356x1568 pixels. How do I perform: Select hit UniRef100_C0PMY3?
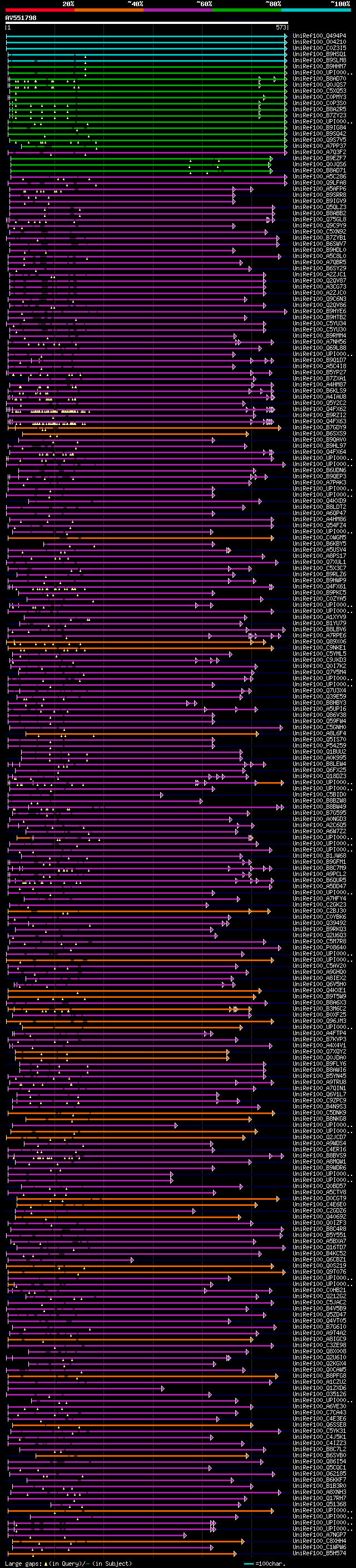(x=319, y=97)
